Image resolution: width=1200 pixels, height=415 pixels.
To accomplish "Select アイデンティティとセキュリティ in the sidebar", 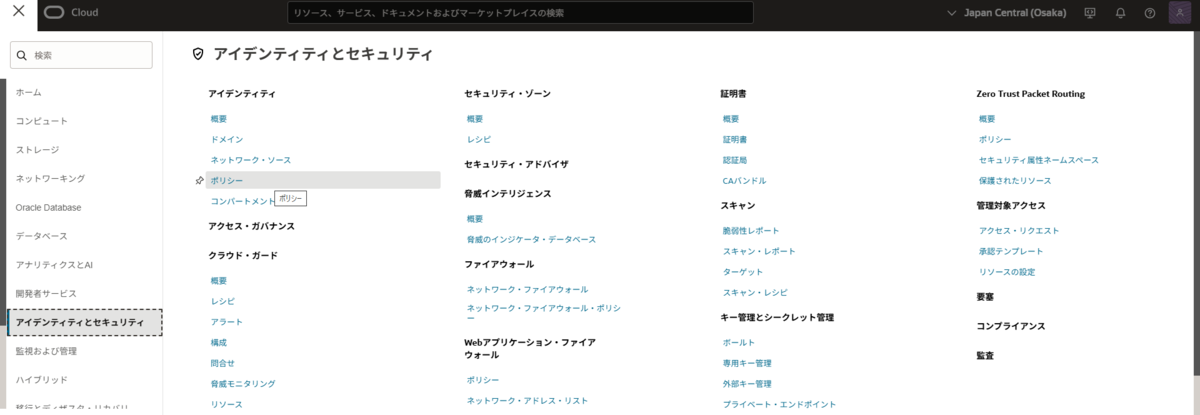I will tap(85, 322).
